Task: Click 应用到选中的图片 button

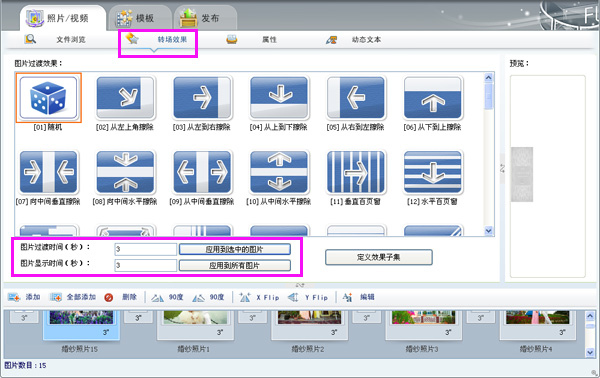Action: [x=235, y=249]
